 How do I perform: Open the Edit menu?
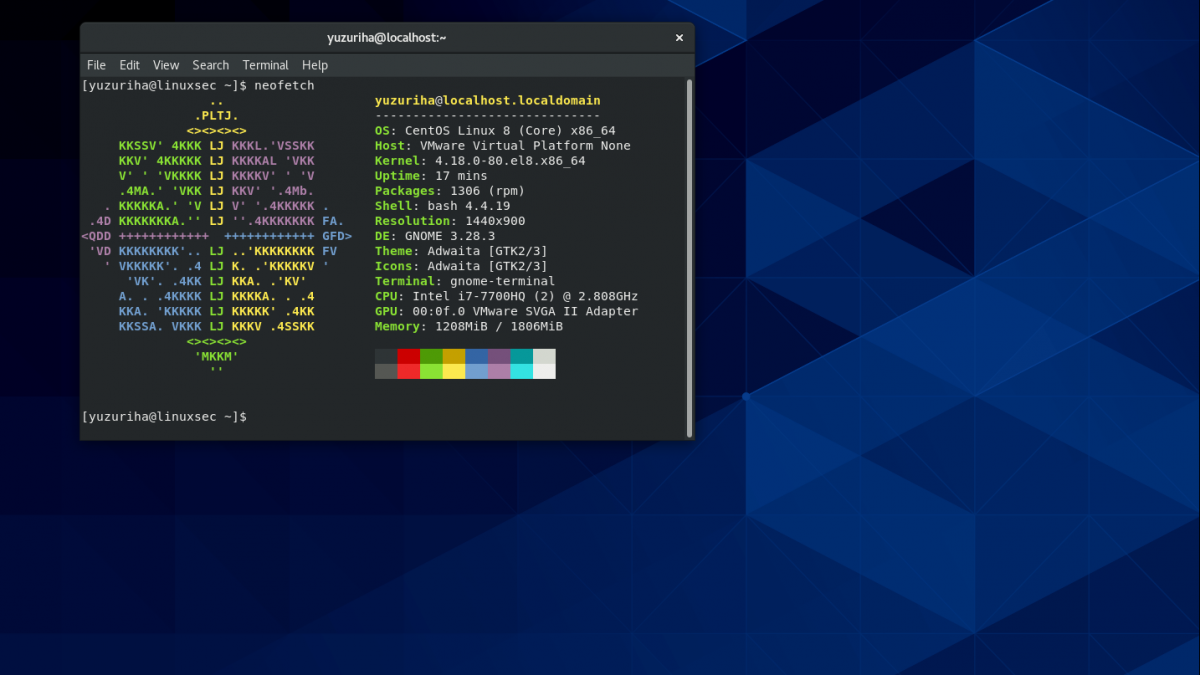[129, 65]
